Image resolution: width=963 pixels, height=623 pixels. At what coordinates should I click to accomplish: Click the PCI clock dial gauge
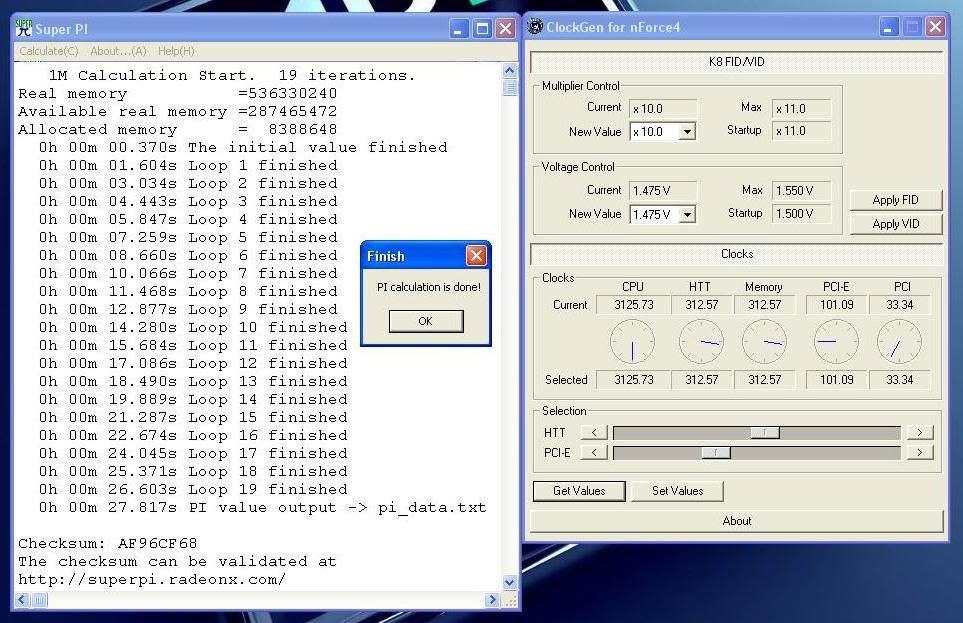pos(900,342)
